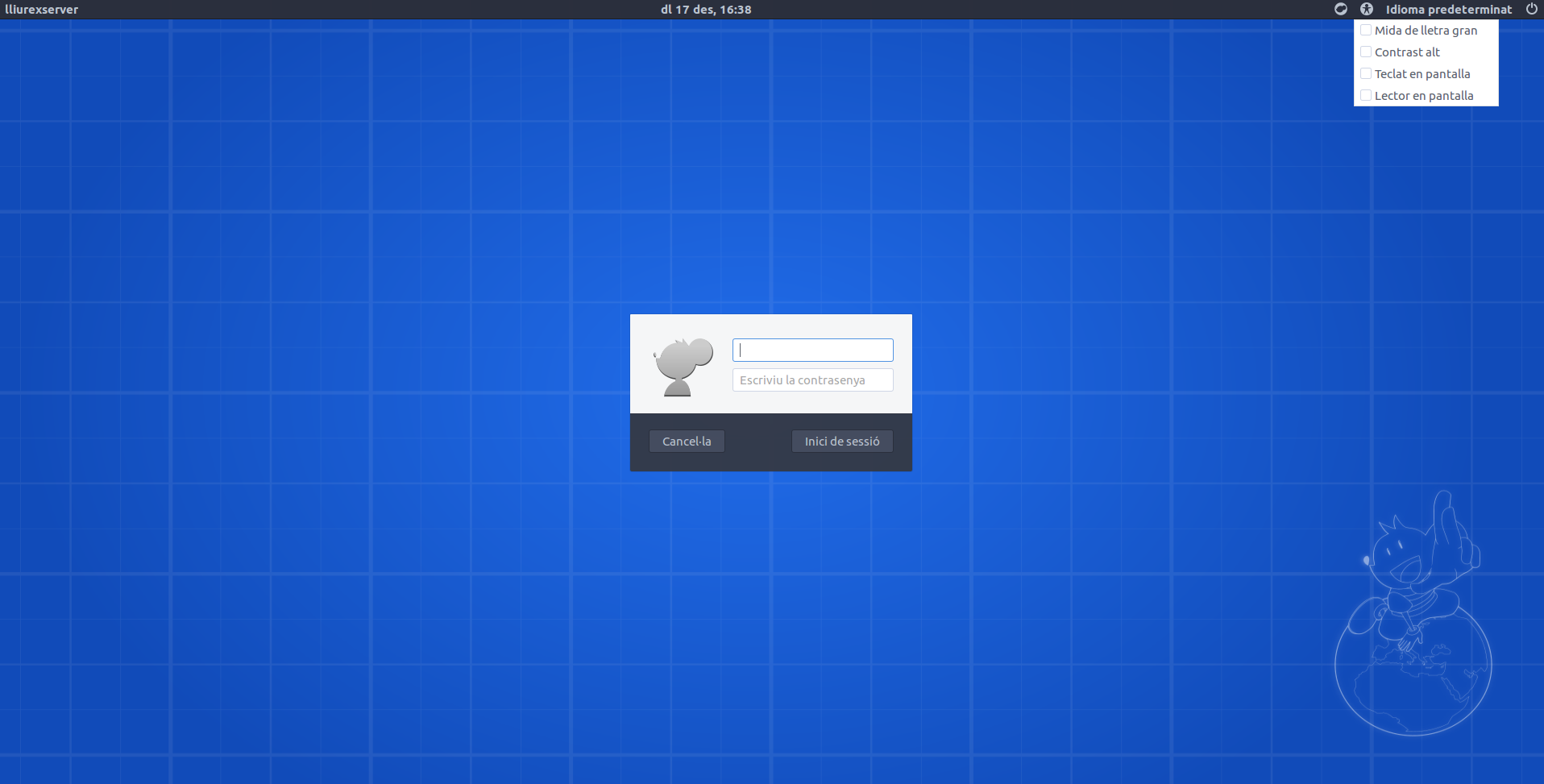This screenshot has width=1544, height=784.
Task: Click the accessibility icon in top bar
Action: coord(1367,9)
